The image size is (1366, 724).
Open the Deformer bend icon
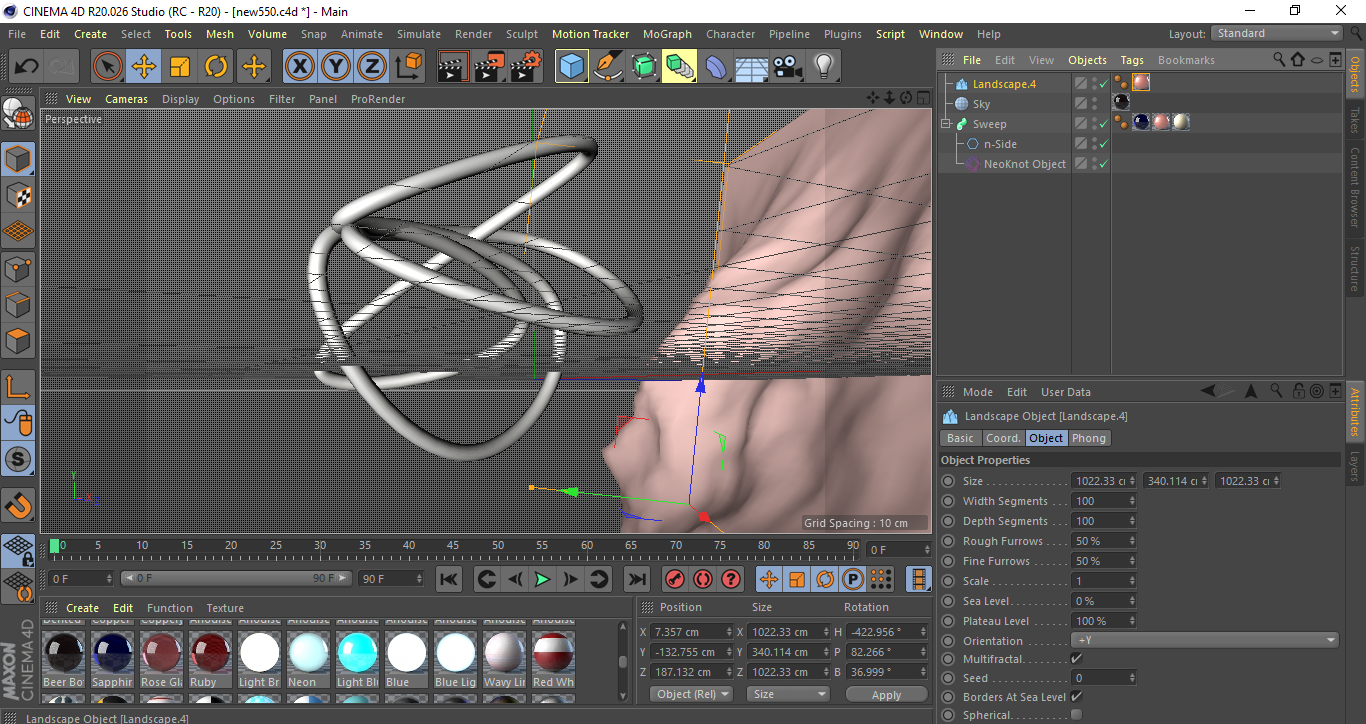[x=716, y=67]
